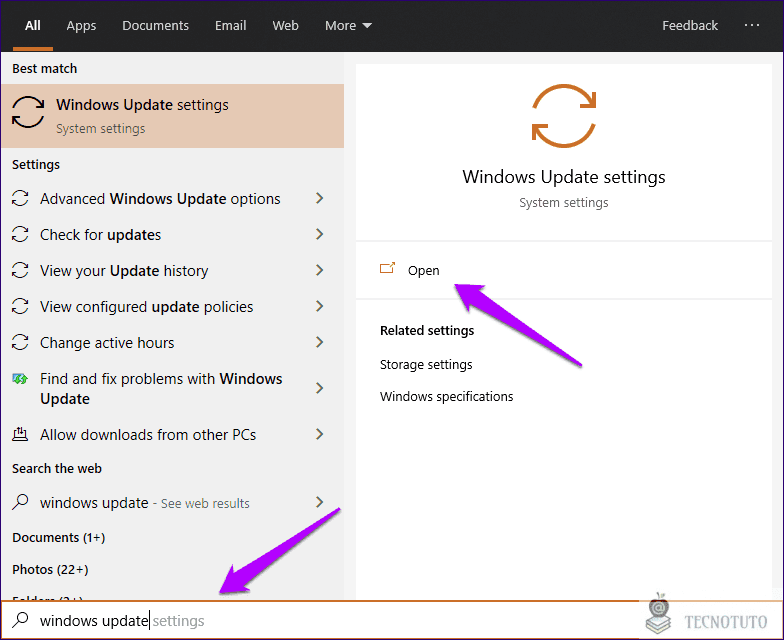Switch to the Apps tab
The image size is (784, 640).
[x=81, y=26]
